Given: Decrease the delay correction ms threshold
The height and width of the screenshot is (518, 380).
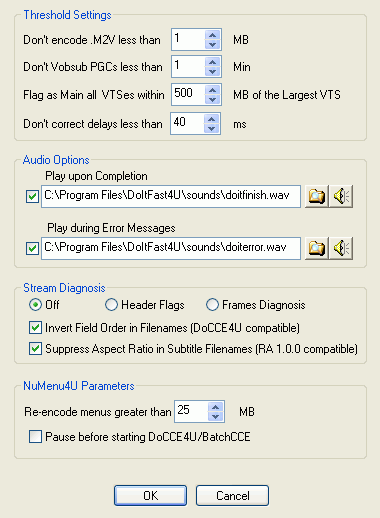Looking at the screenshot, I should [211, 128].
